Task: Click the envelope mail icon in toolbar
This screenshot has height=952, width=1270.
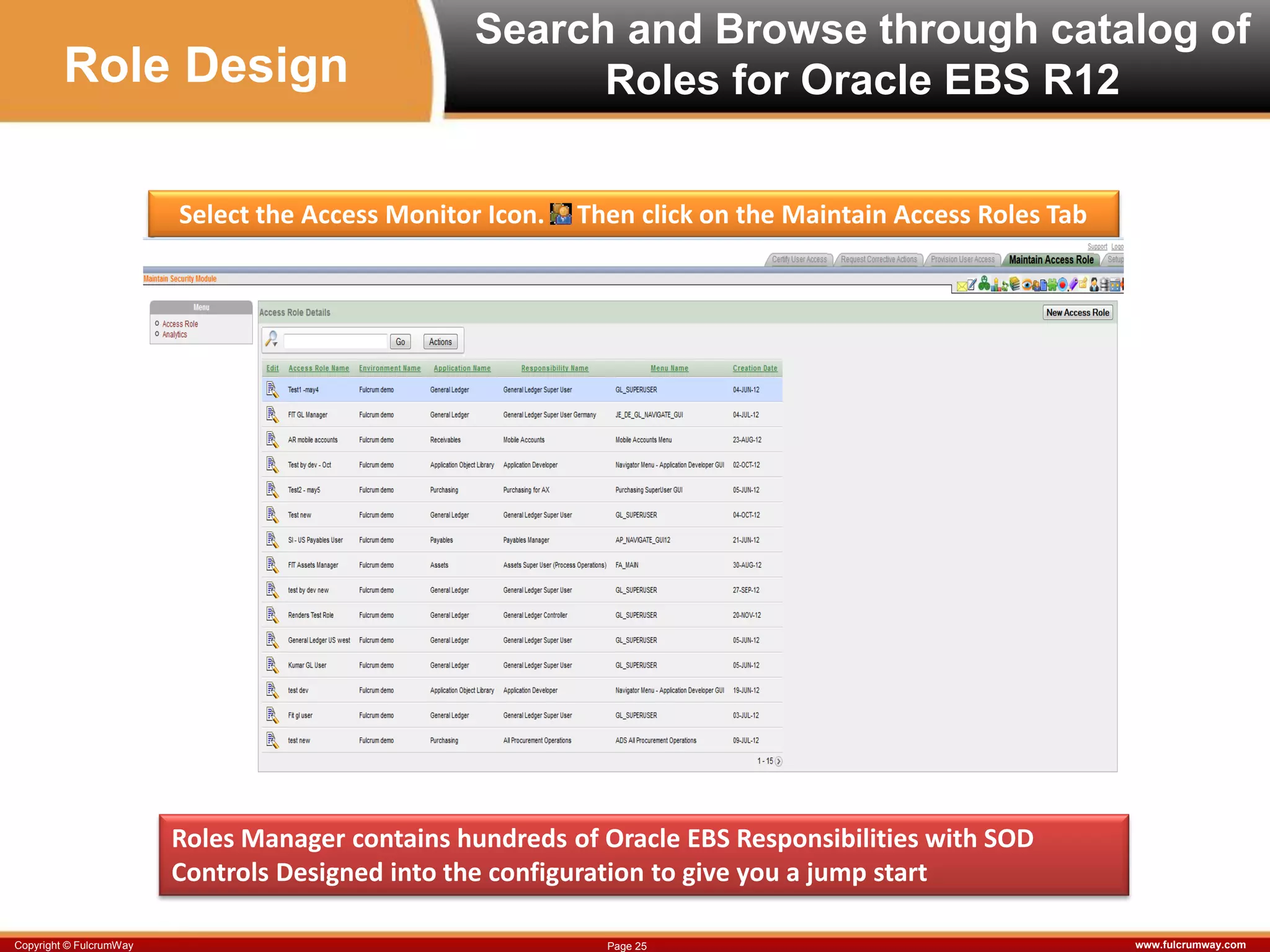Action: click(962, 286)
